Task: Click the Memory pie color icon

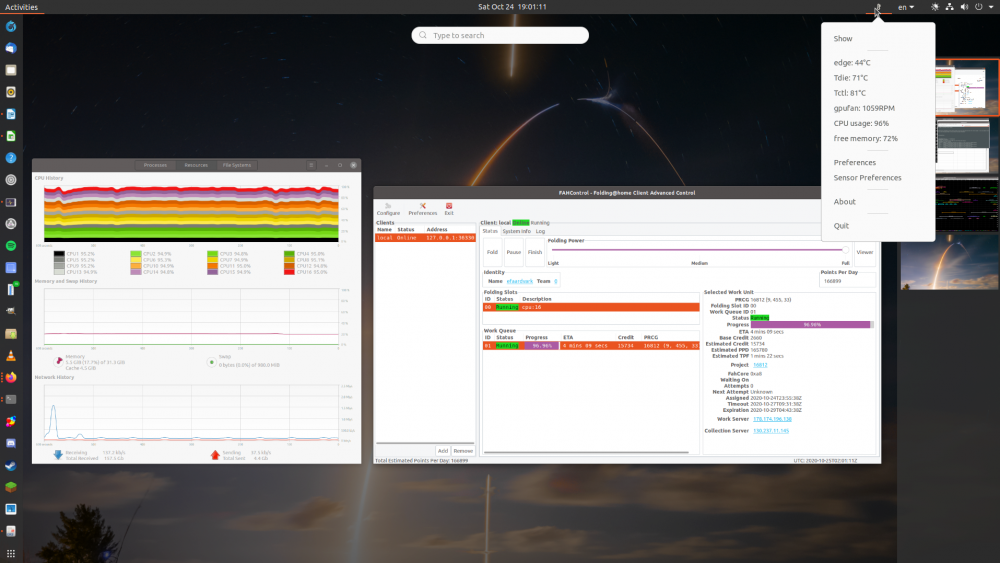Action: click(x=59, y=361)
